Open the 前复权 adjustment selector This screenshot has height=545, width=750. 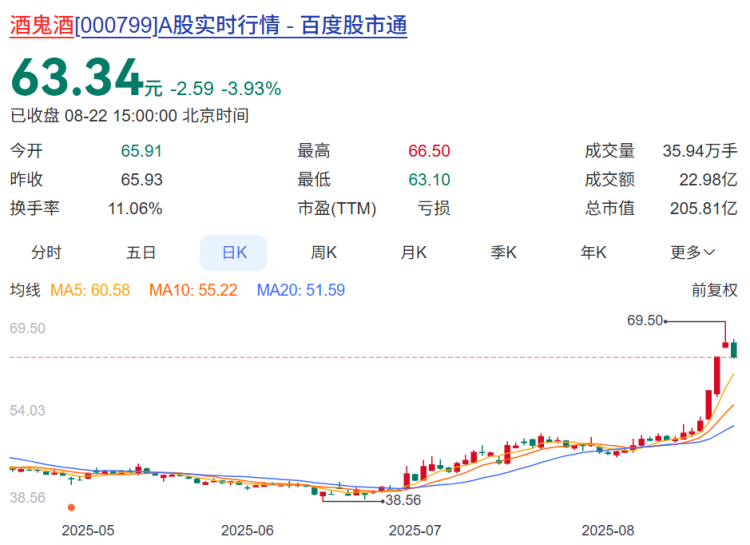715,290
